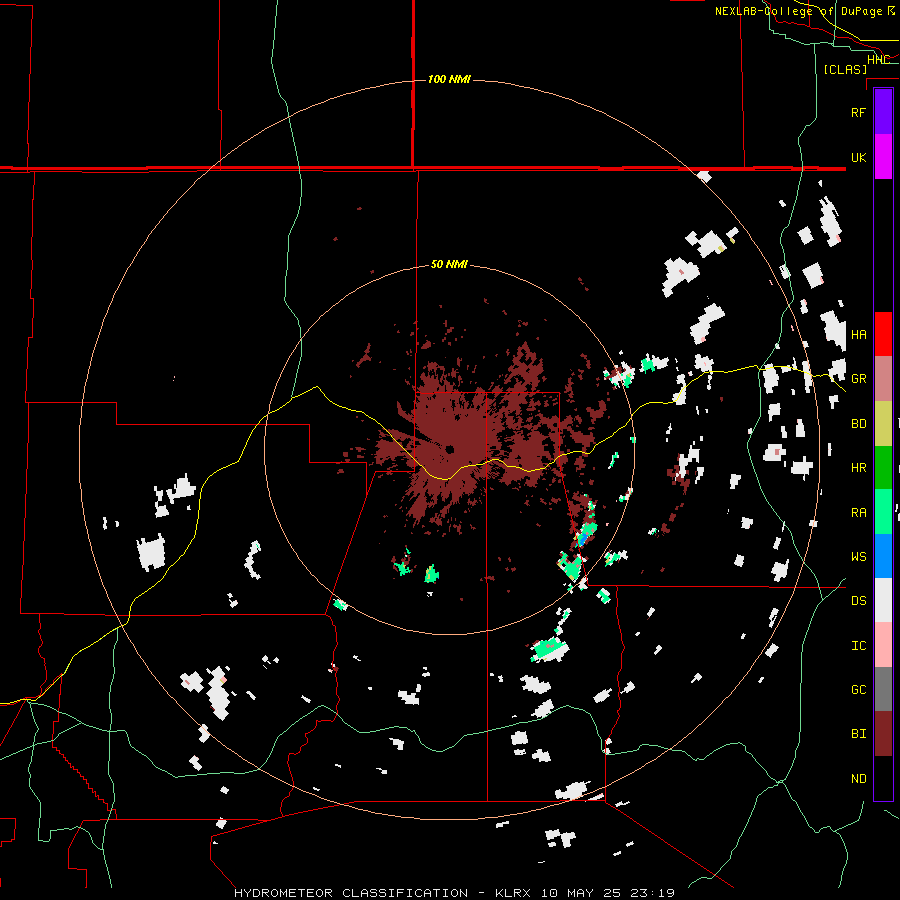Choose the light pink IC legend swatch
The width and height of the screenshot is (900, 900).
[x=883, y=645]
